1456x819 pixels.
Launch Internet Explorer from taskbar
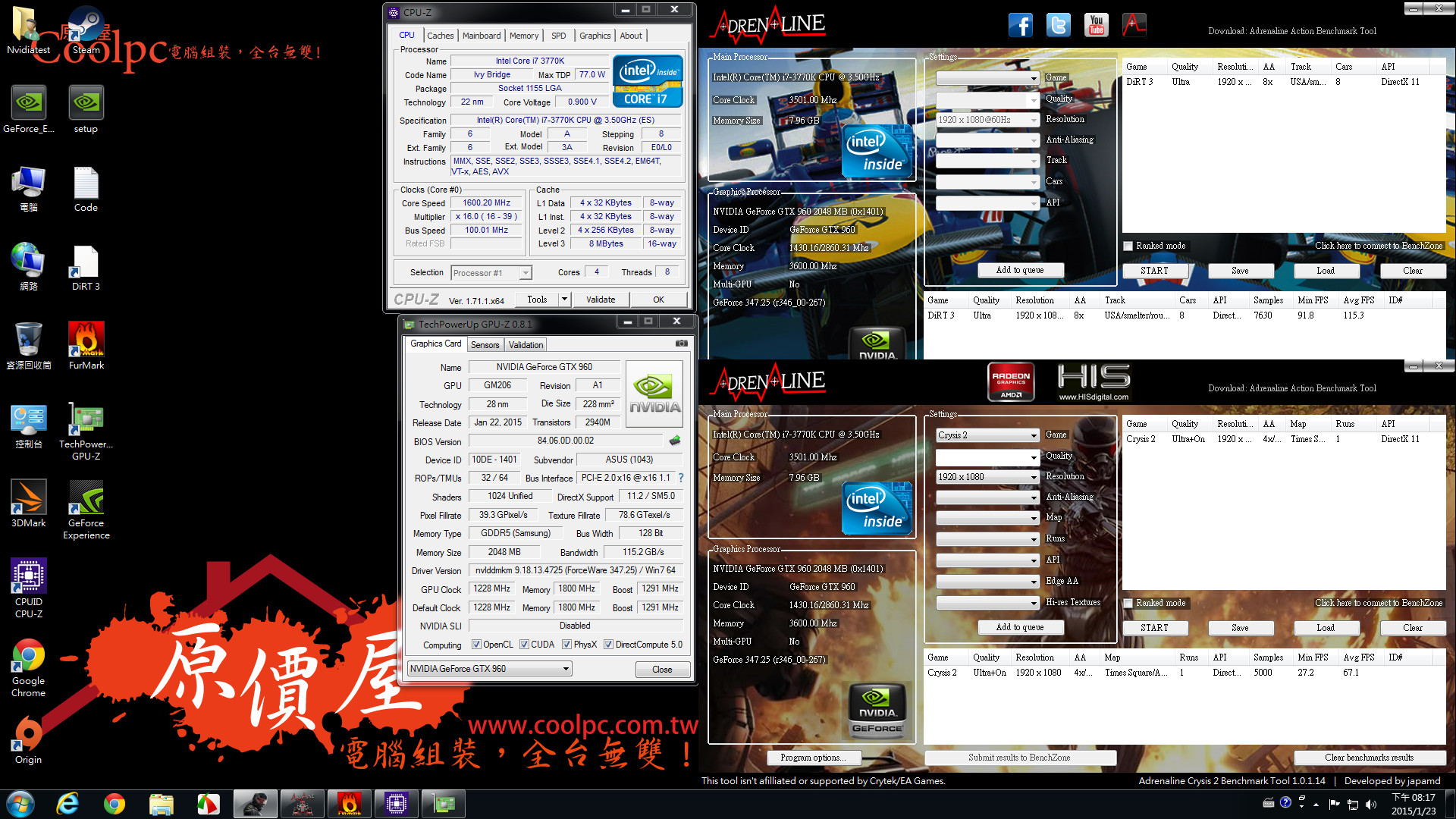[x=67, y=804]
